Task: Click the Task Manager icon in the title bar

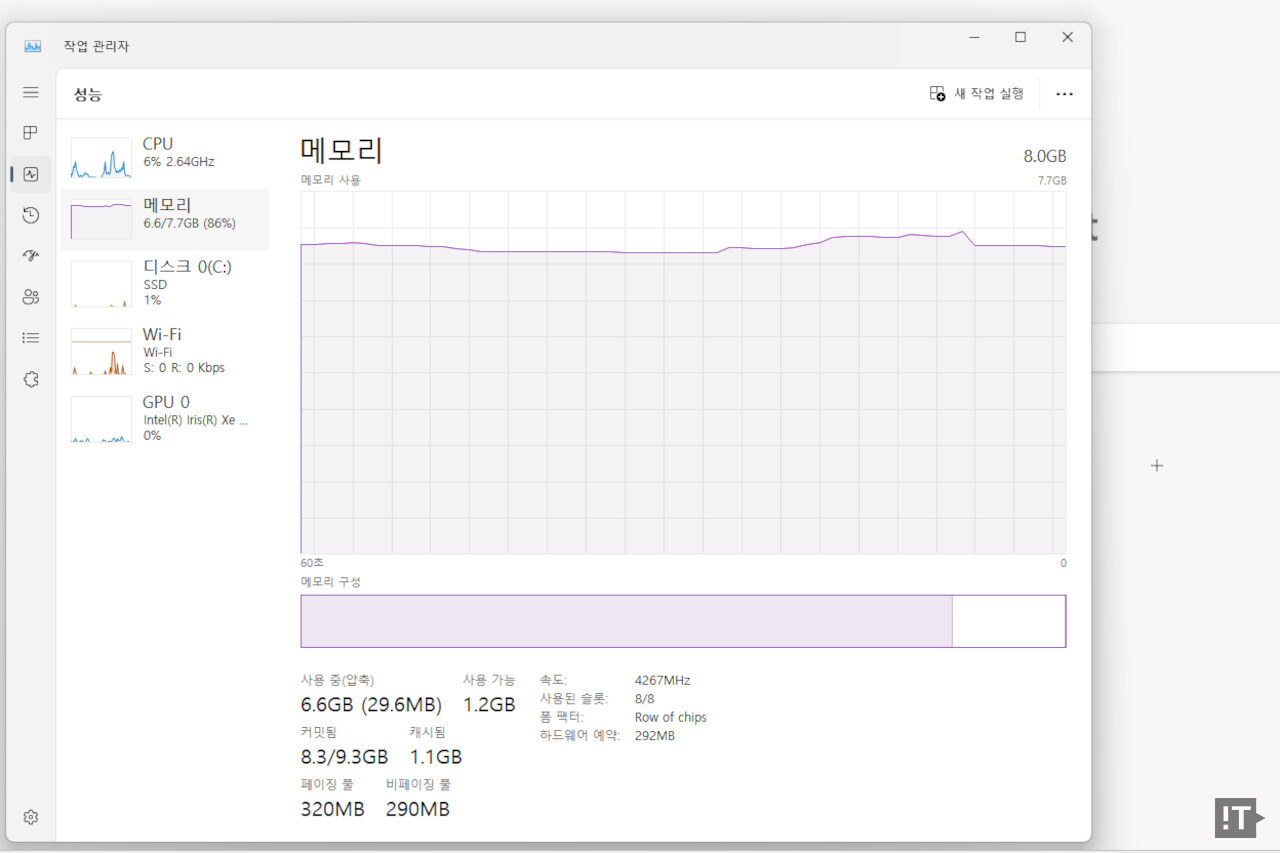Action: pos(33,46)
